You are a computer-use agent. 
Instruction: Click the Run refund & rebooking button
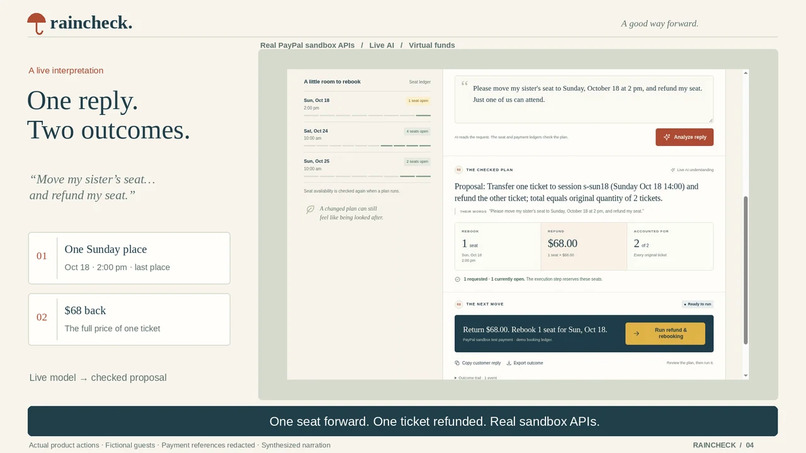[x=665, y=333]
